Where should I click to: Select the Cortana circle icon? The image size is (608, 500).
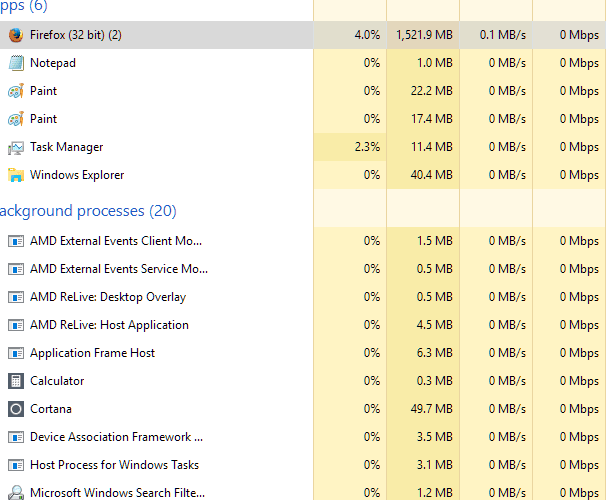tap(16, 409)
